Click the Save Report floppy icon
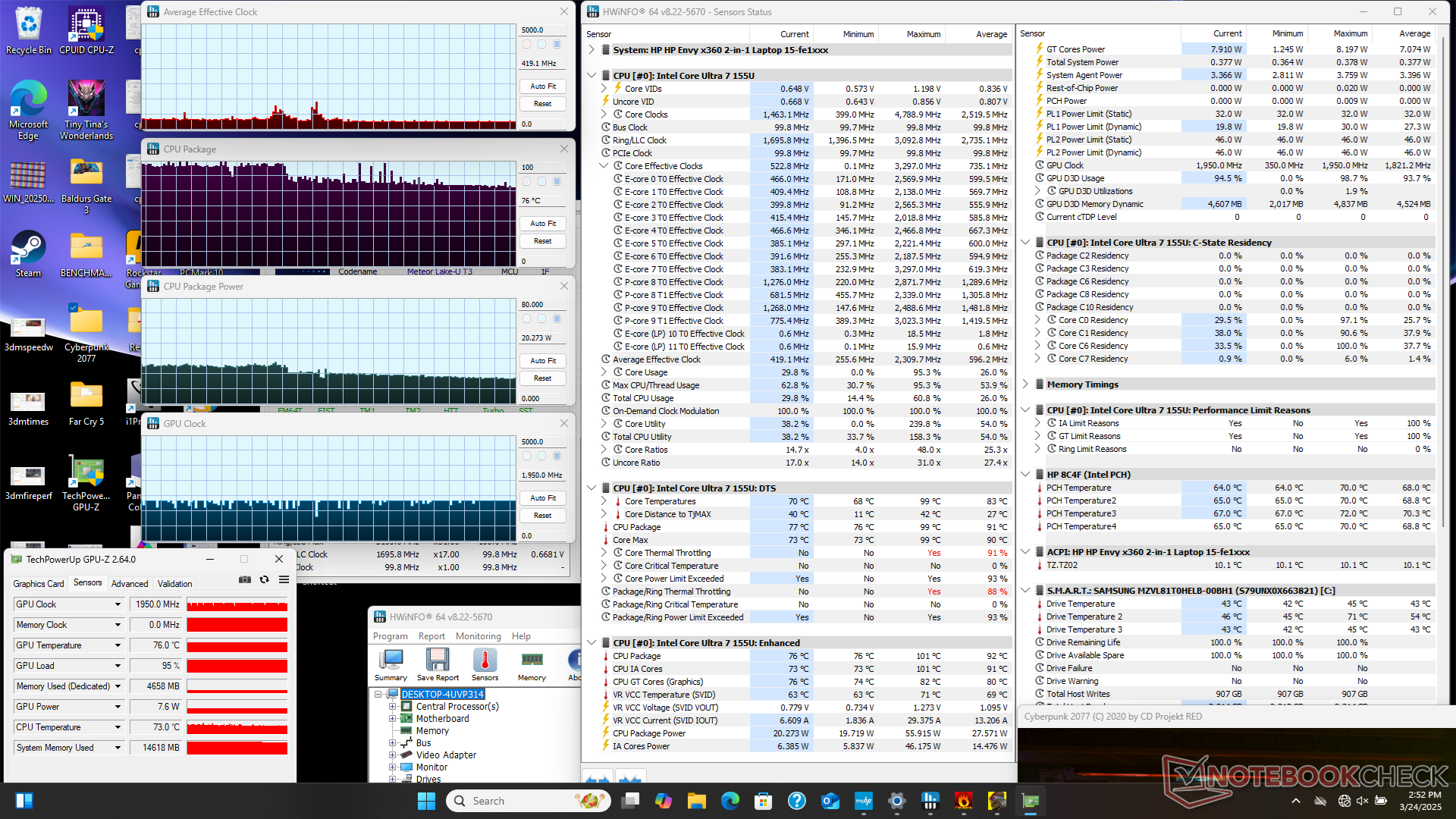Viewport: 1456px width, 819px height. coord(438,665)
